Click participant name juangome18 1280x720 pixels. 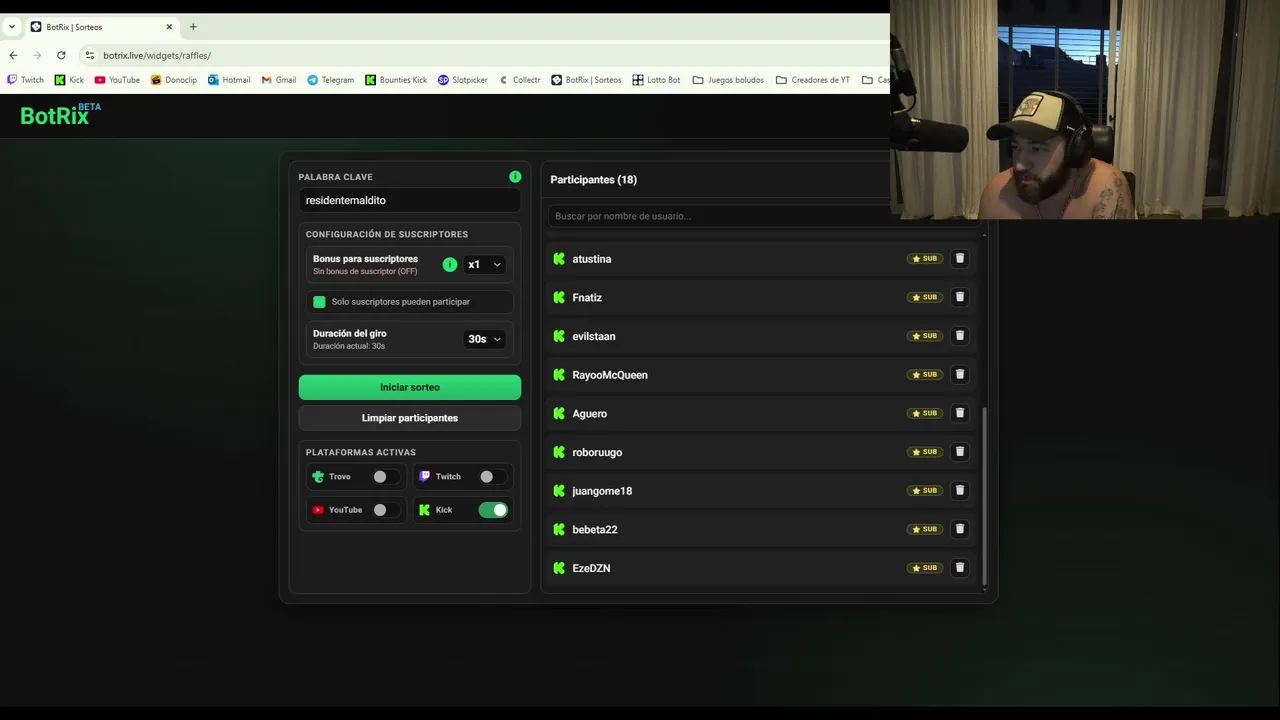click(602, 491)
